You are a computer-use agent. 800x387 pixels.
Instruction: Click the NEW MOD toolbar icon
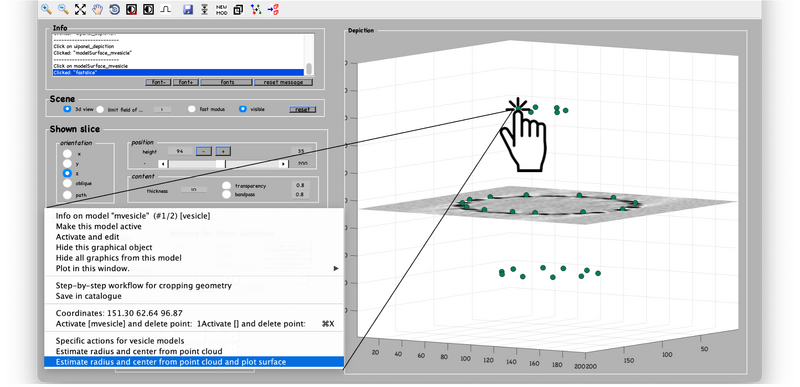[221, 9]
